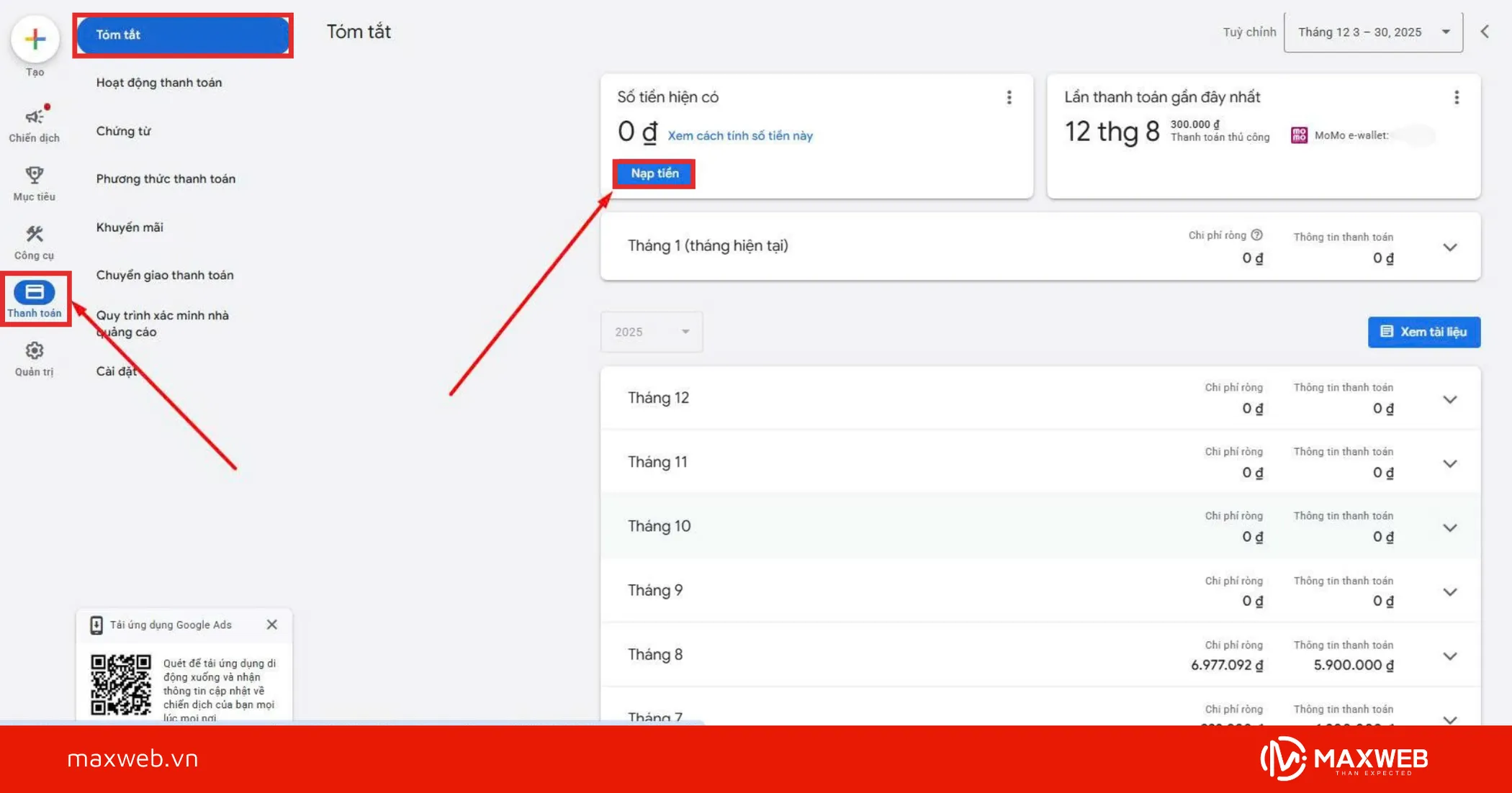Select the Mục tiêu trophy icon
Image resolution: width=1512 pixels, height=793 pixels.
click(34, 174)
